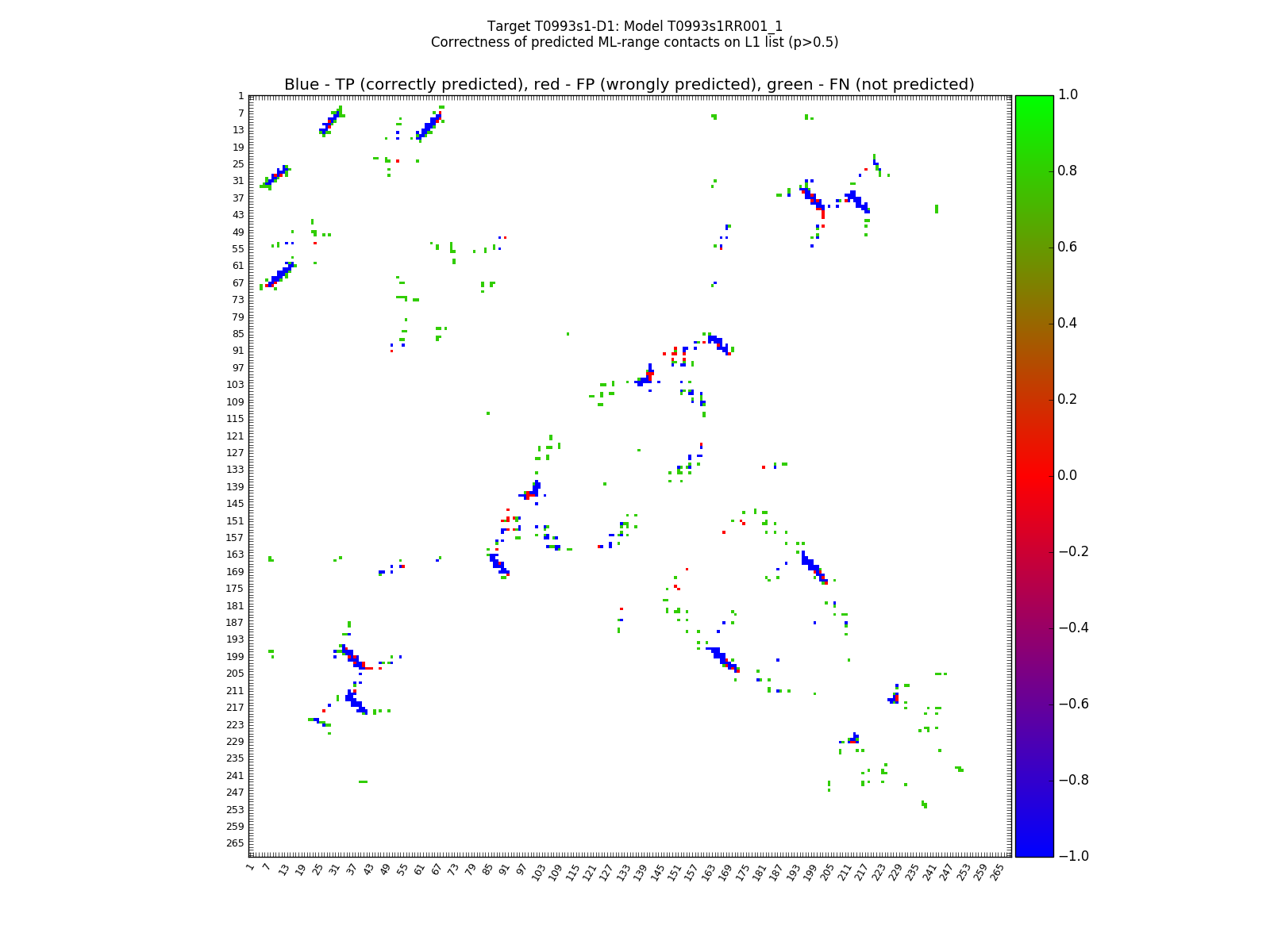
Task: Click the green top of the colorbar
Action: click(1033, 102)
